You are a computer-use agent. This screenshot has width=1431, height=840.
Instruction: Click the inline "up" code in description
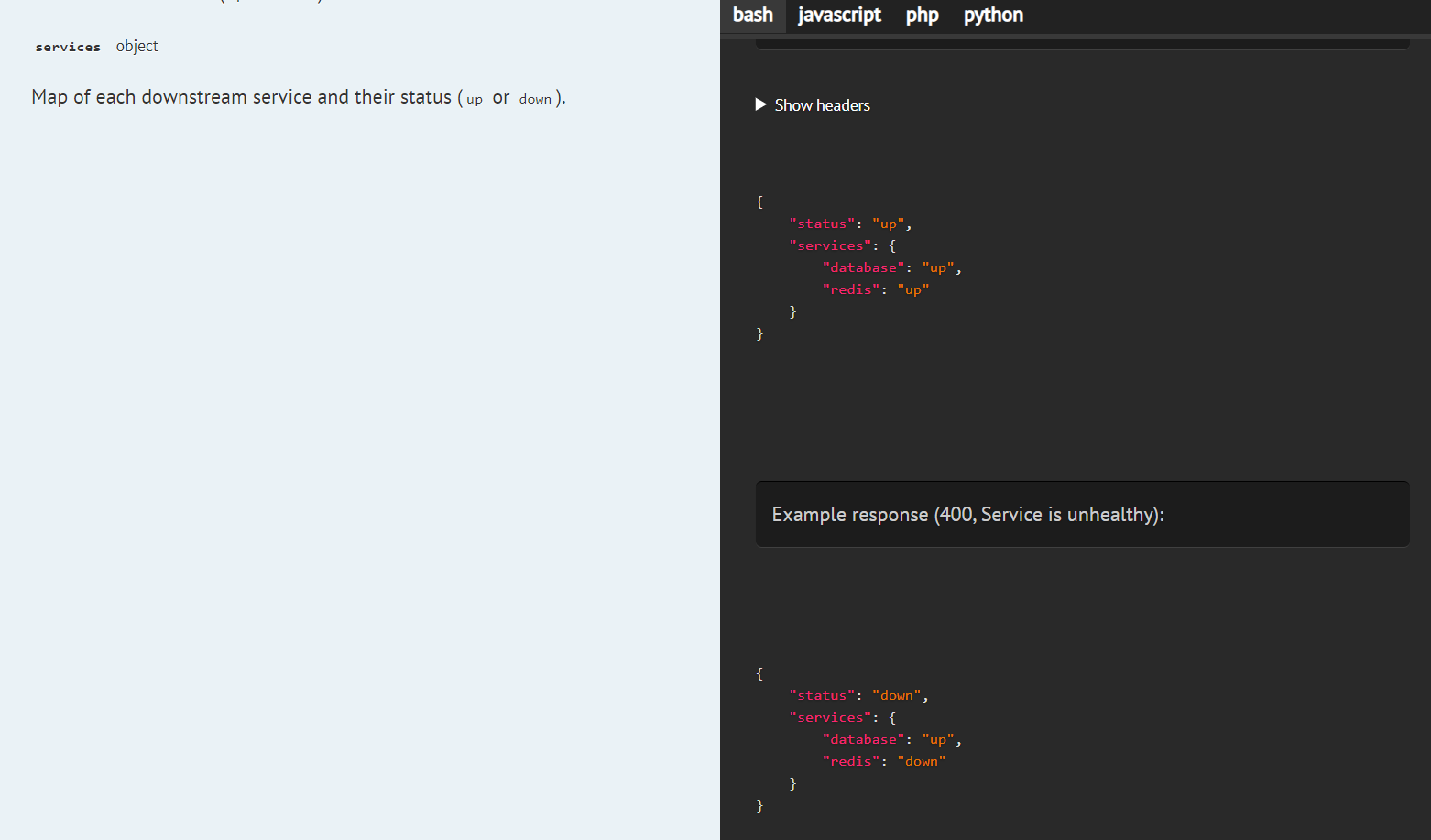click(x=474, y=99)
